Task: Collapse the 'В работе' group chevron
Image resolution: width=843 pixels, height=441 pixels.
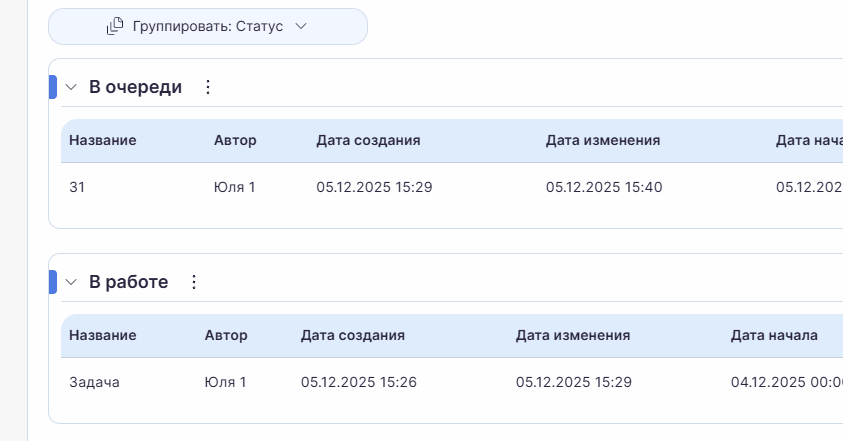Action: click(71, 282)
